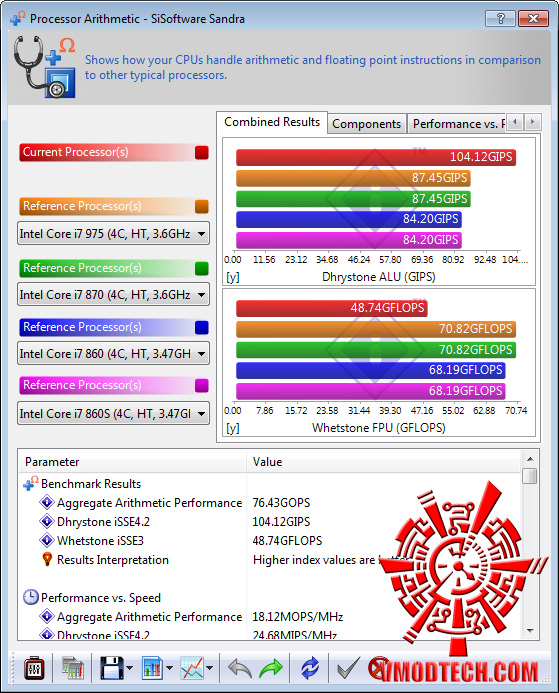
Task: Click the green 70.82GFLOPS Whetstone bar
Action: pyautogui.click(x=376, y=350)
